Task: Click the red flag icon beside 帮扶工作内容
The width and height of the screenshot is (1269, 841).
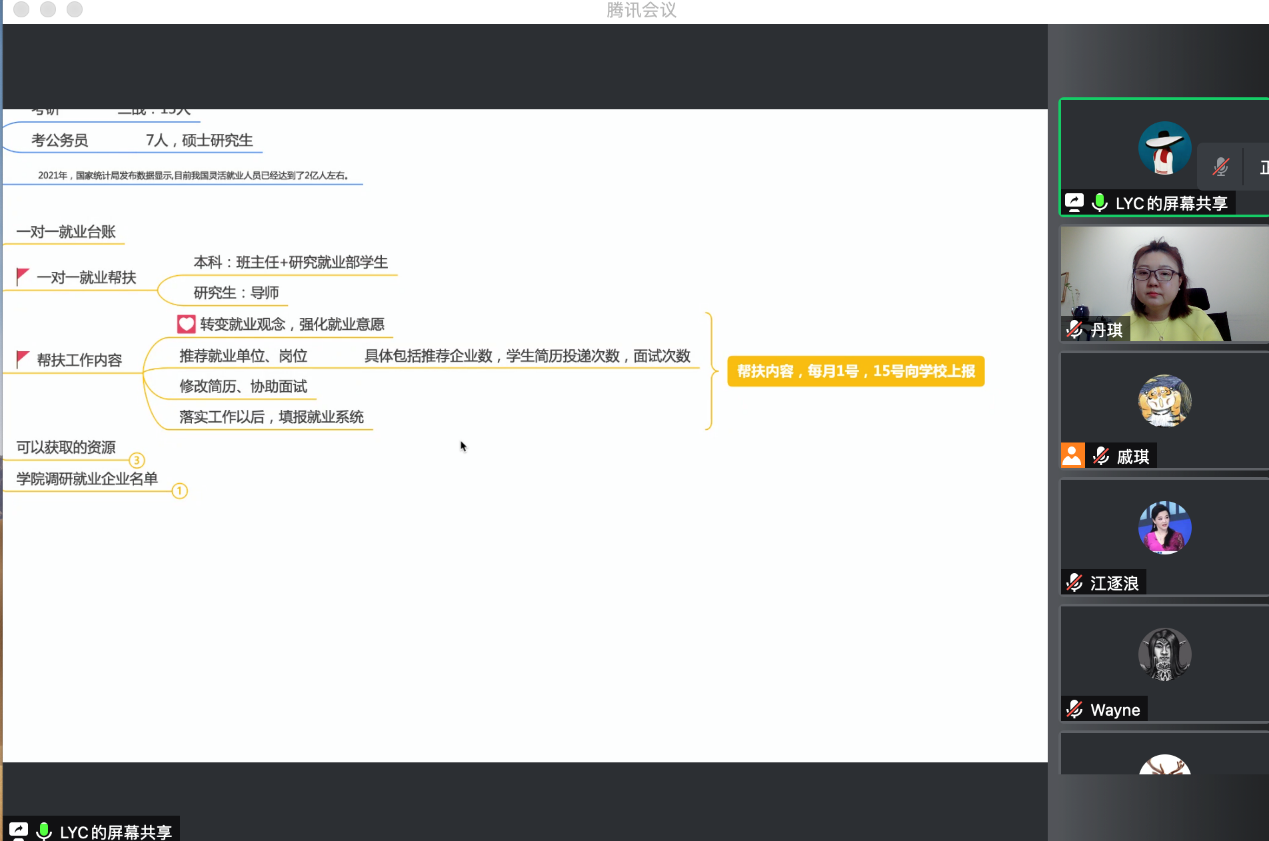Action: click(23, 359)
